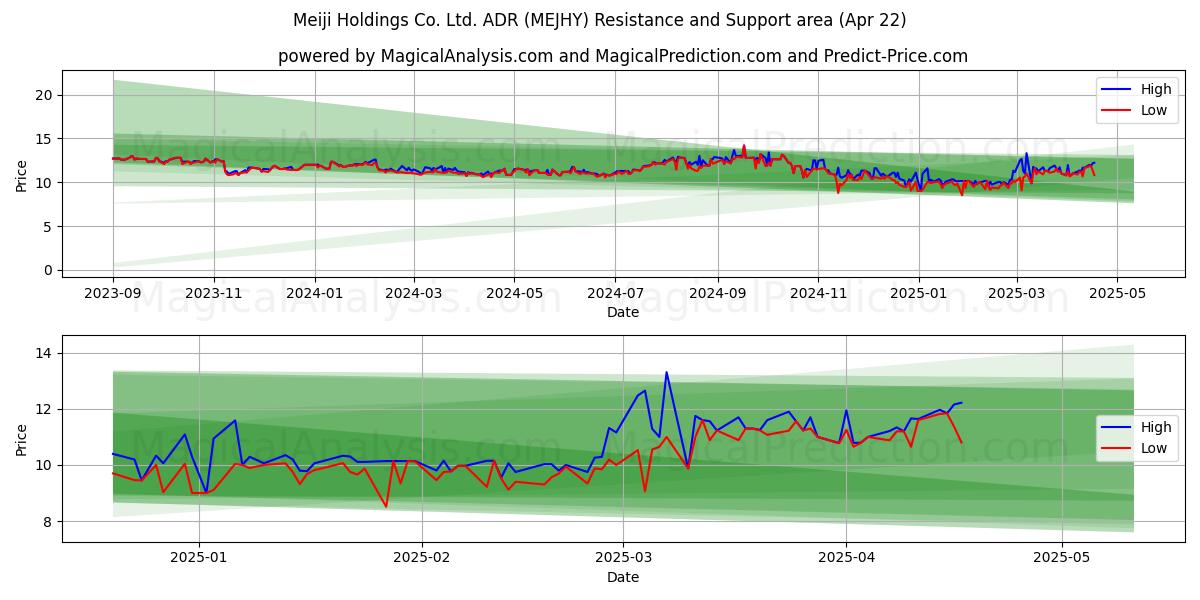Click the end of the blue High line in bottom chart
Viewport: 1200px width, 600px height.
pos(961,402)
